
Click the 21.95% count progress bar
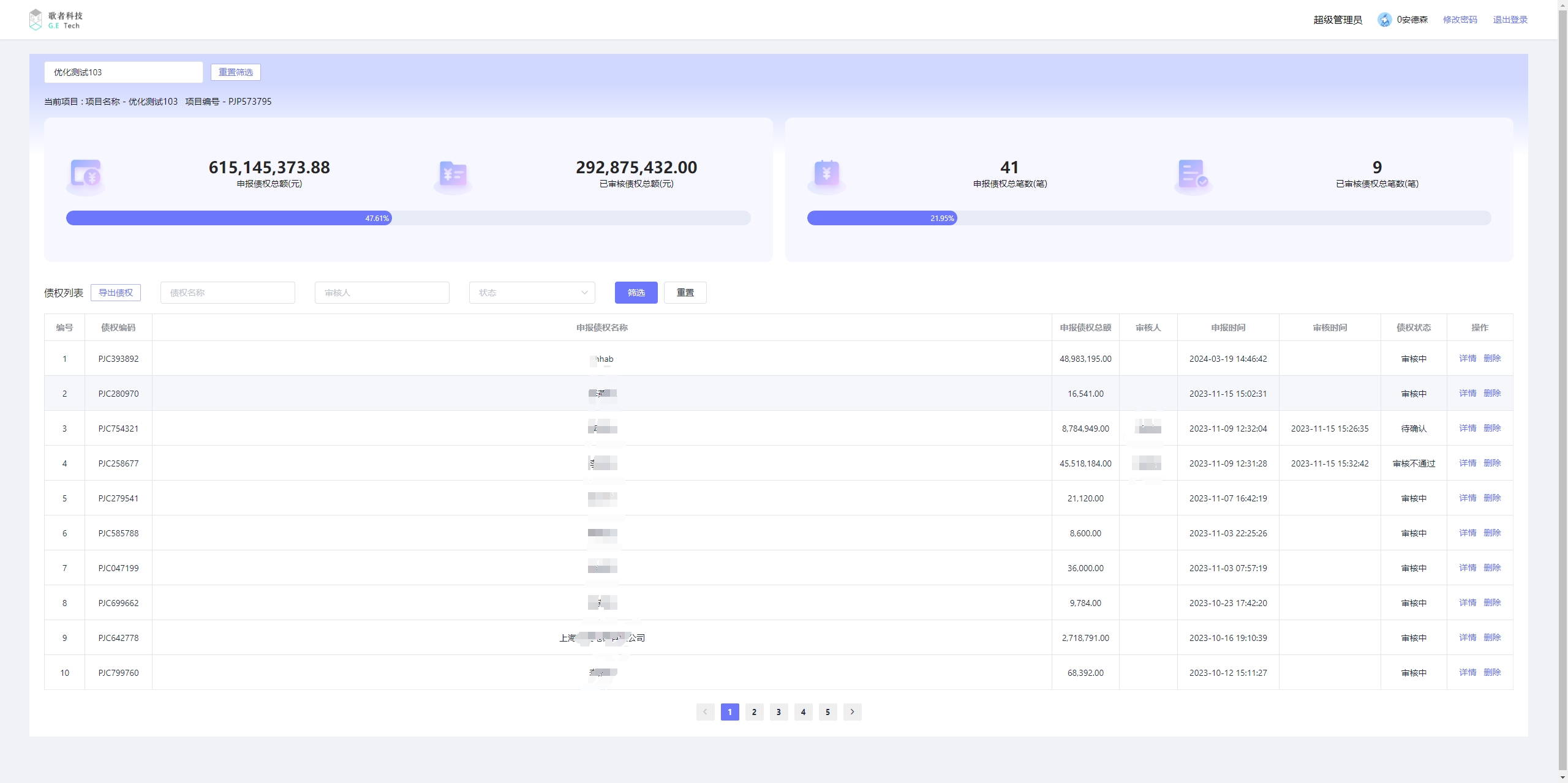(x=1149, y=218)
